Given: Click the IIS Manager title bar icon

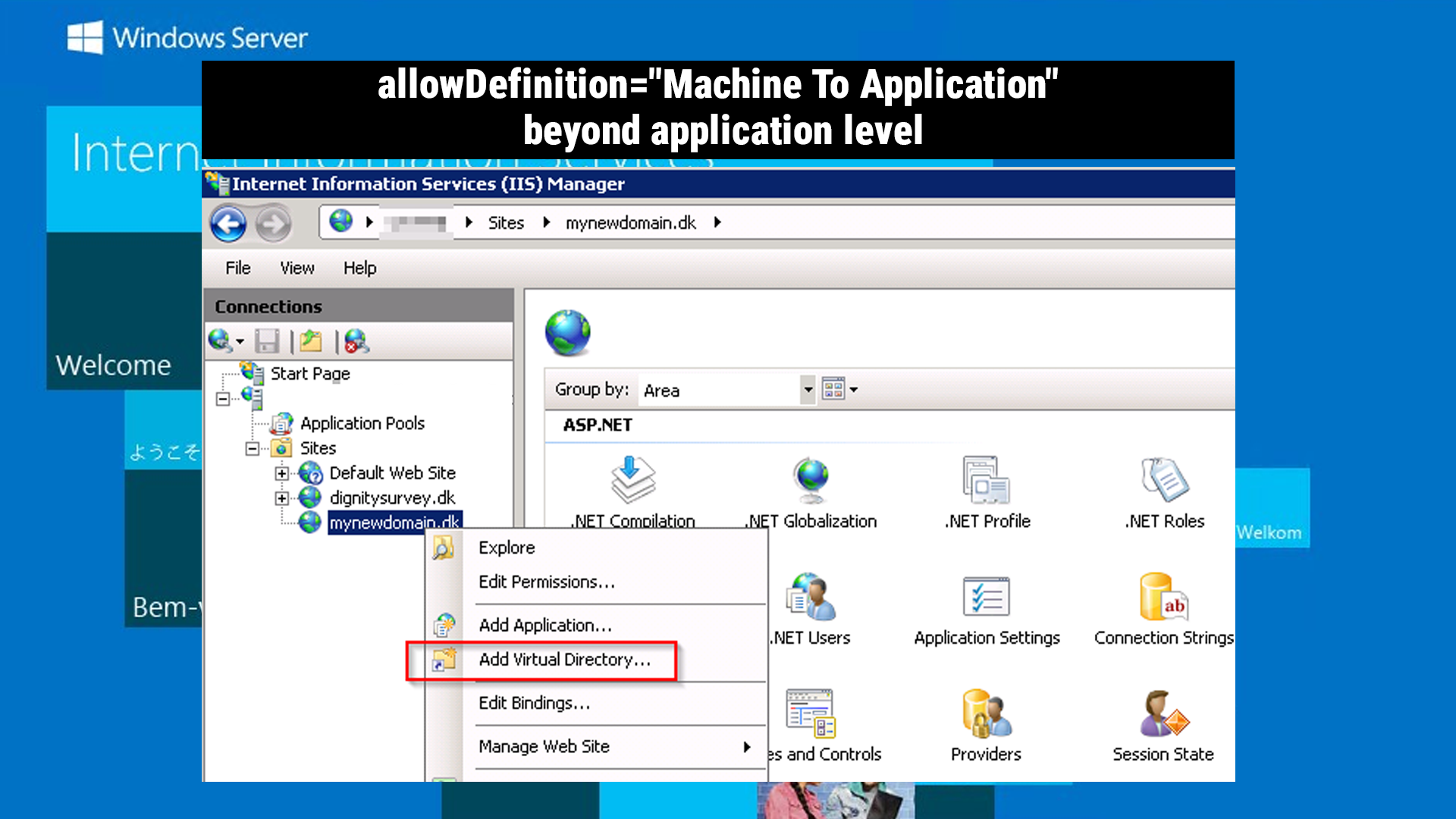Looking at the screenshot, I should [x=218, y=183].
